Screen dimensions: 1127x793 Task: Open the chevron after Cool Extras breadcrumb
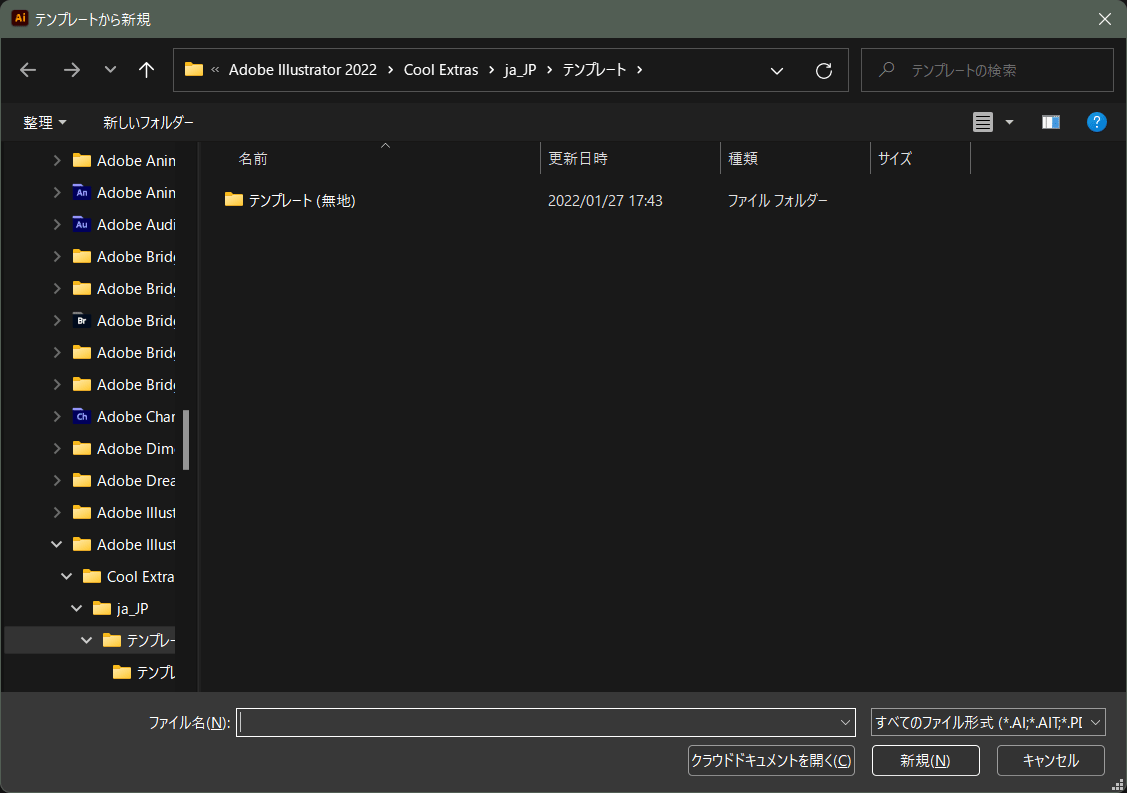pyautogui.click(x=492, y=70)
